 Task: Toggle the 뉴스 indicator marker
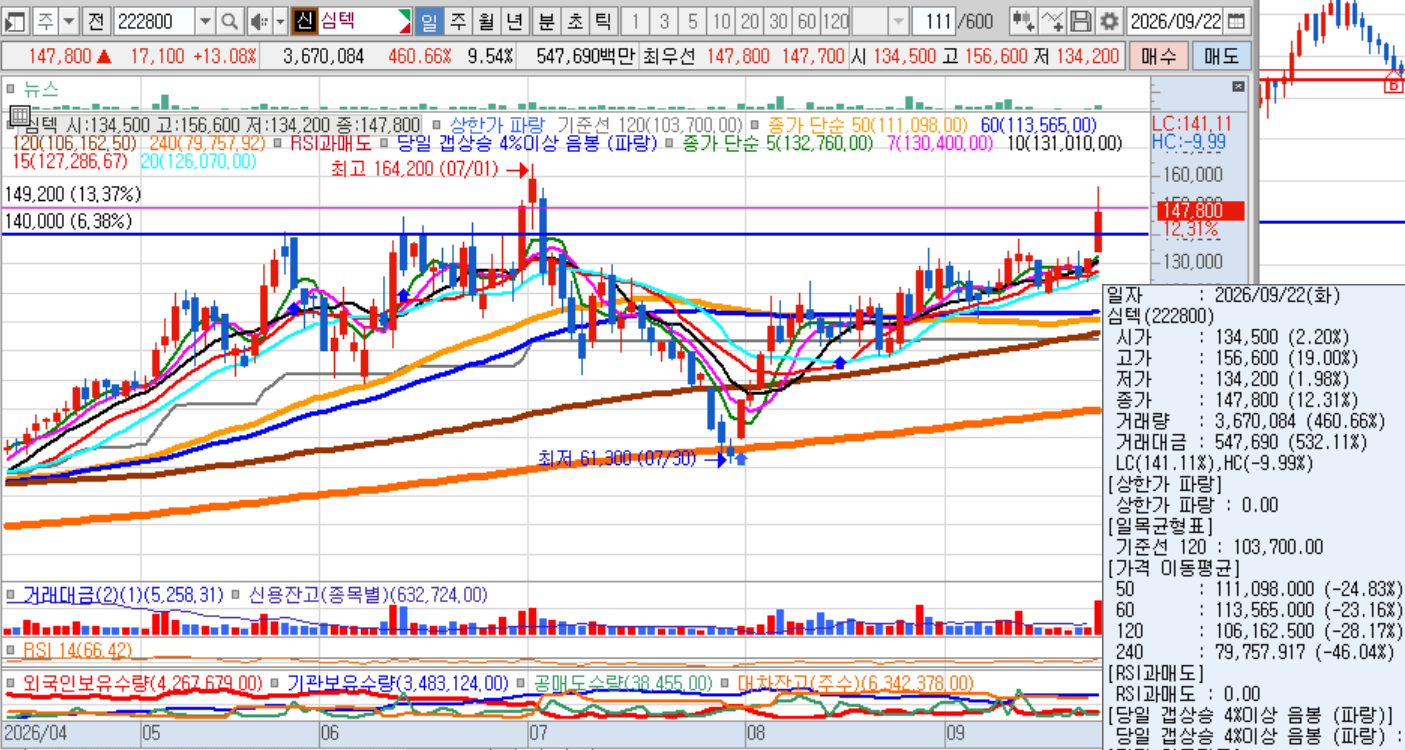pyautogui.click(x=12, y=88)
